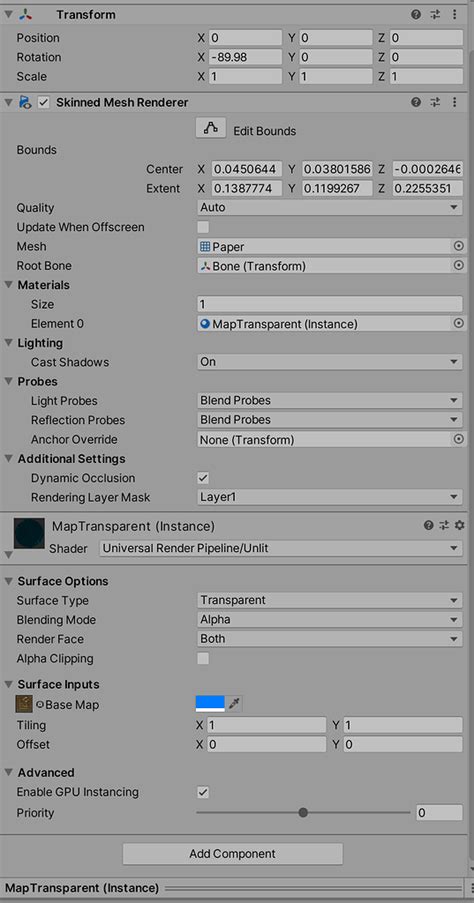Open object picker for Mesh field
474x903 pixels.
pyautogui.click(x=458, y=246)
